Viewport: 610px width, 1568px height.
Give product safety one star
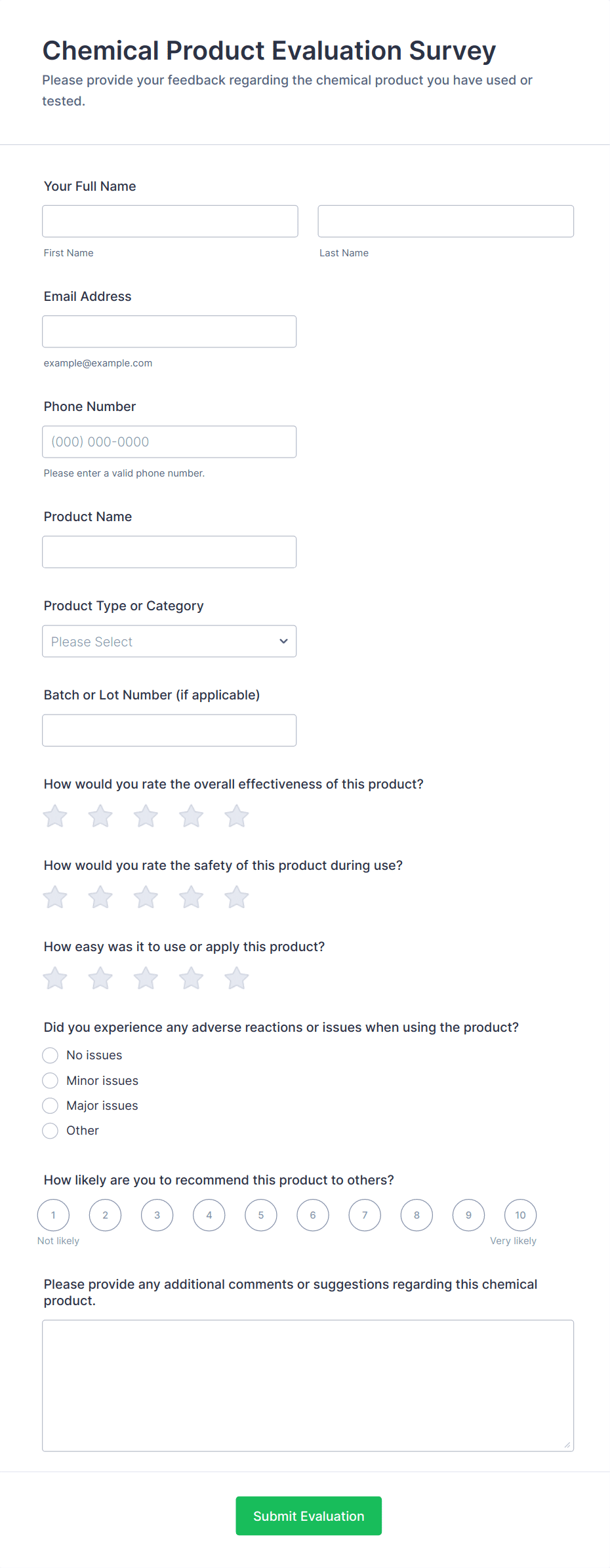(55, 897)
